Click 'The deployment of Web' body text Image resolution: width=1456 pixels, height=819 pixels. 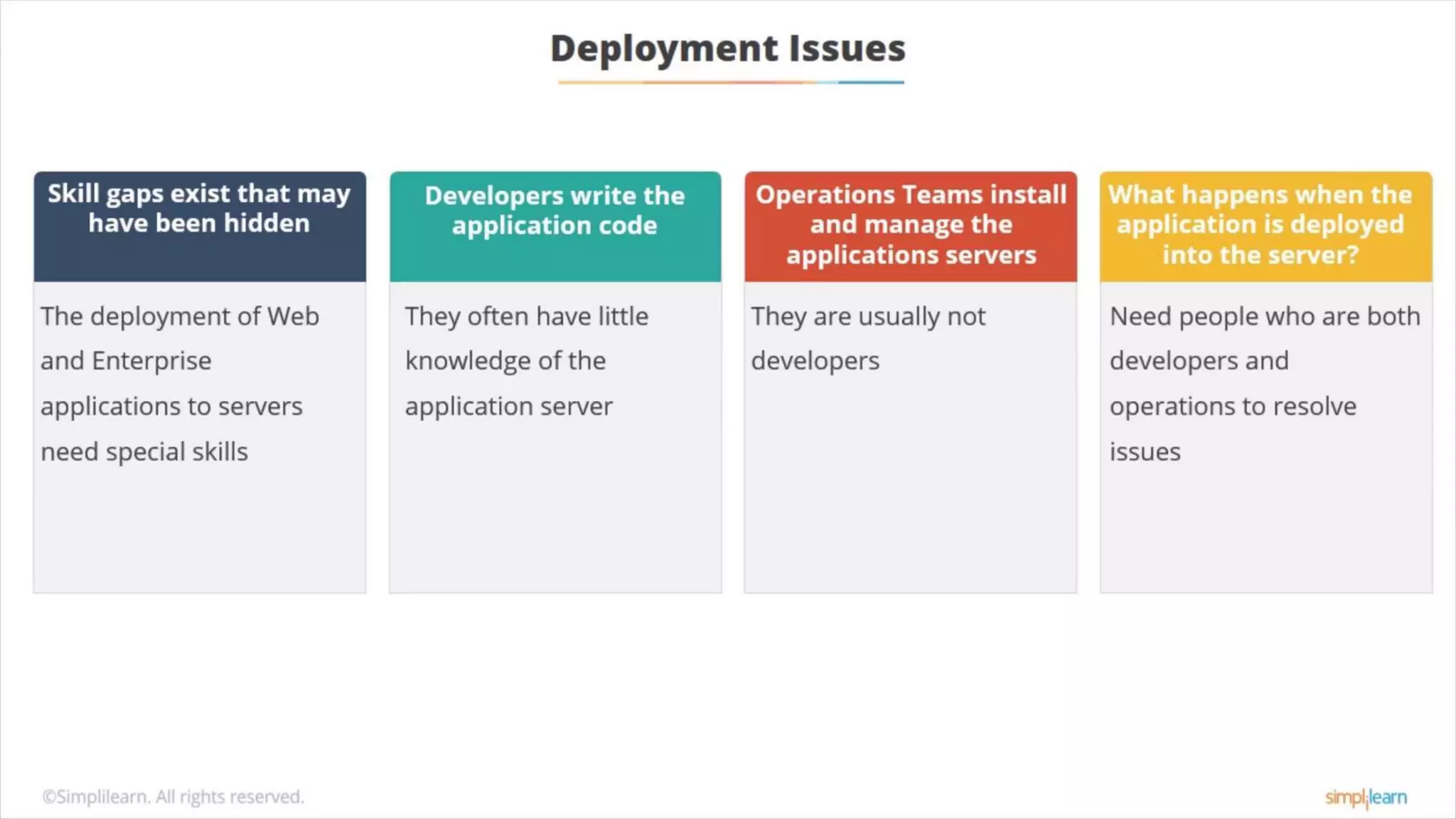tap(179, 316)
